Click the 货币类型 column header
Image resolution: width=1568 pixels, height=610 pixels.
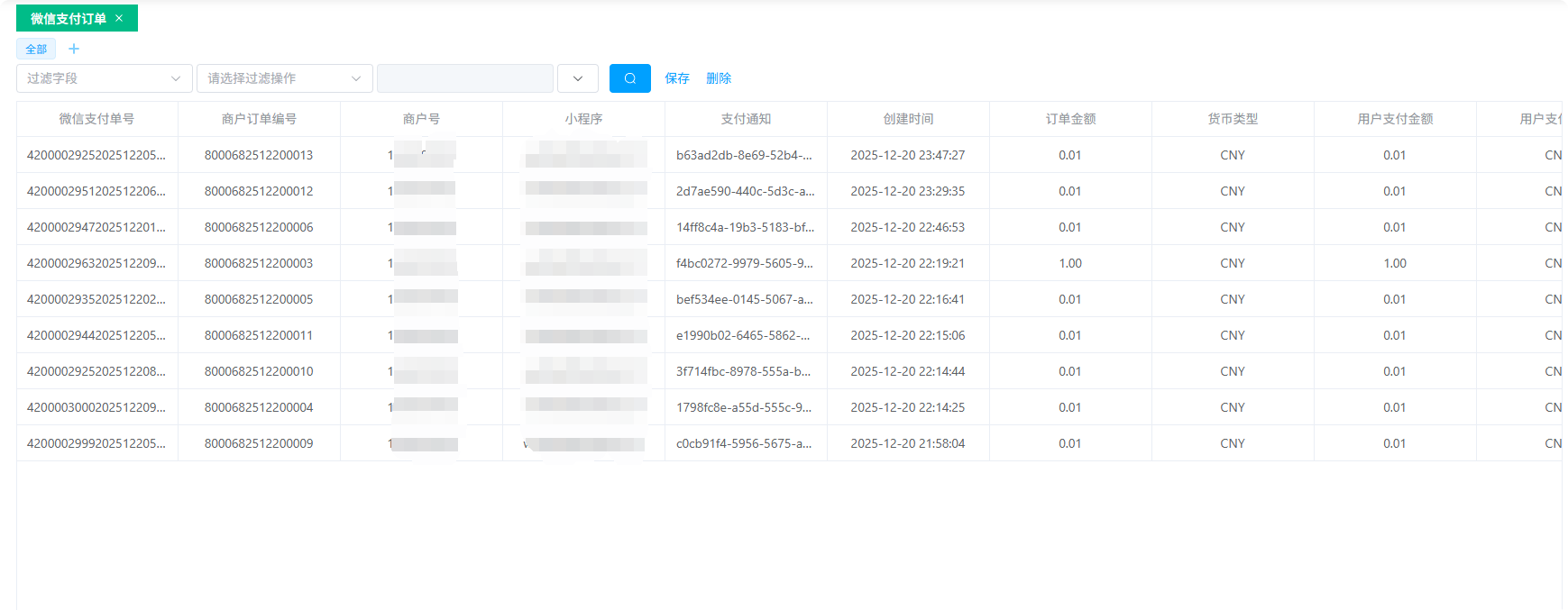[x=1233, y=119]
